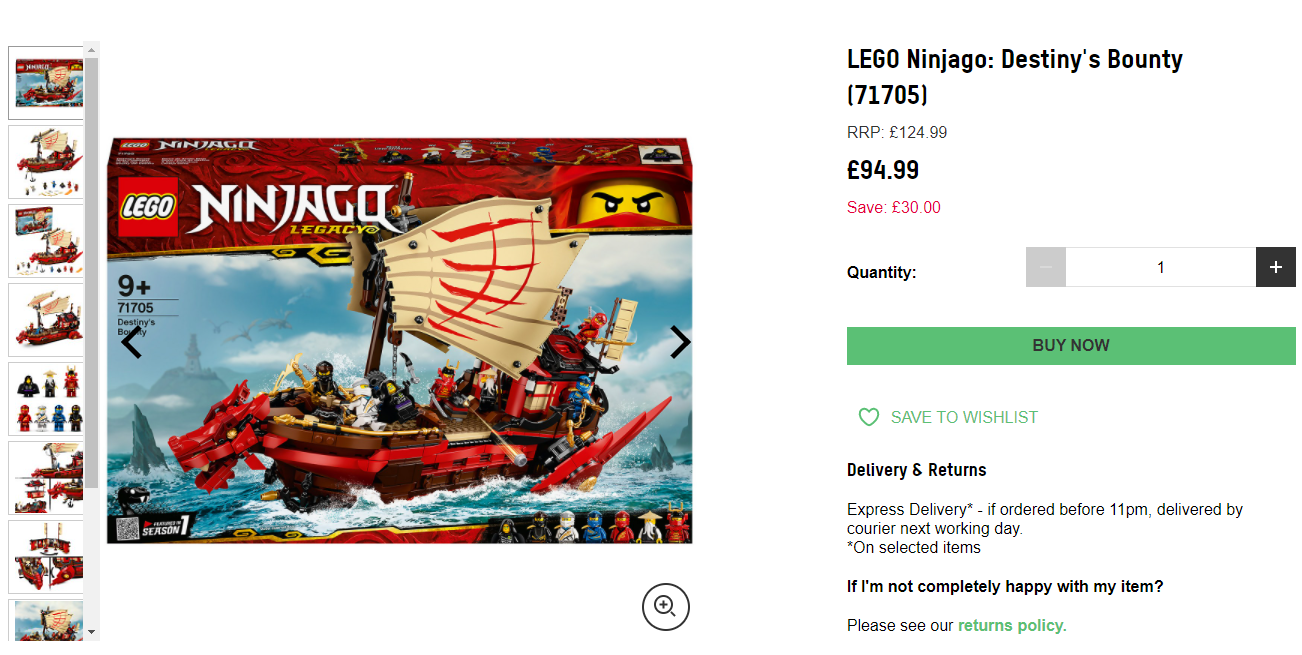Select the second thumbnail with ship and minifigures
Image resolution: width=1302 pixels, height=655 pixels.
(x=46, y=162)
